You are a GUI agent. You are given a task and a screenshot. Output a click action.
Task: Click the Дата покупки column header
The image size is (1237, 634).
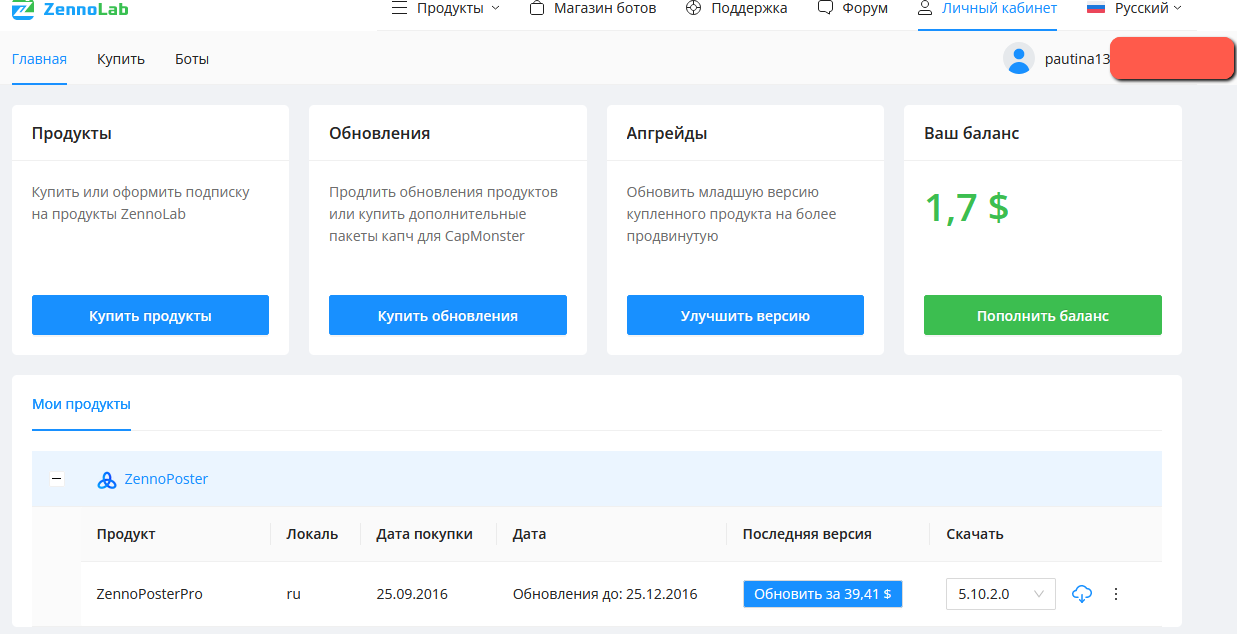click(x=425, y=534)
